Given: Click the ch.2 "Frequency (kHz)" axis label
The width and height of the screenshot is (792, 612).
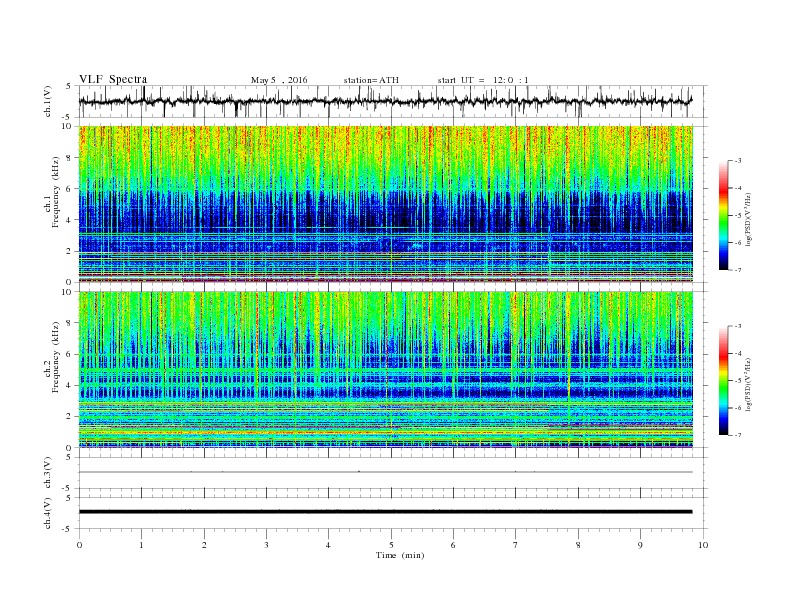Looking at the screenshot, I should coord(56,356).
